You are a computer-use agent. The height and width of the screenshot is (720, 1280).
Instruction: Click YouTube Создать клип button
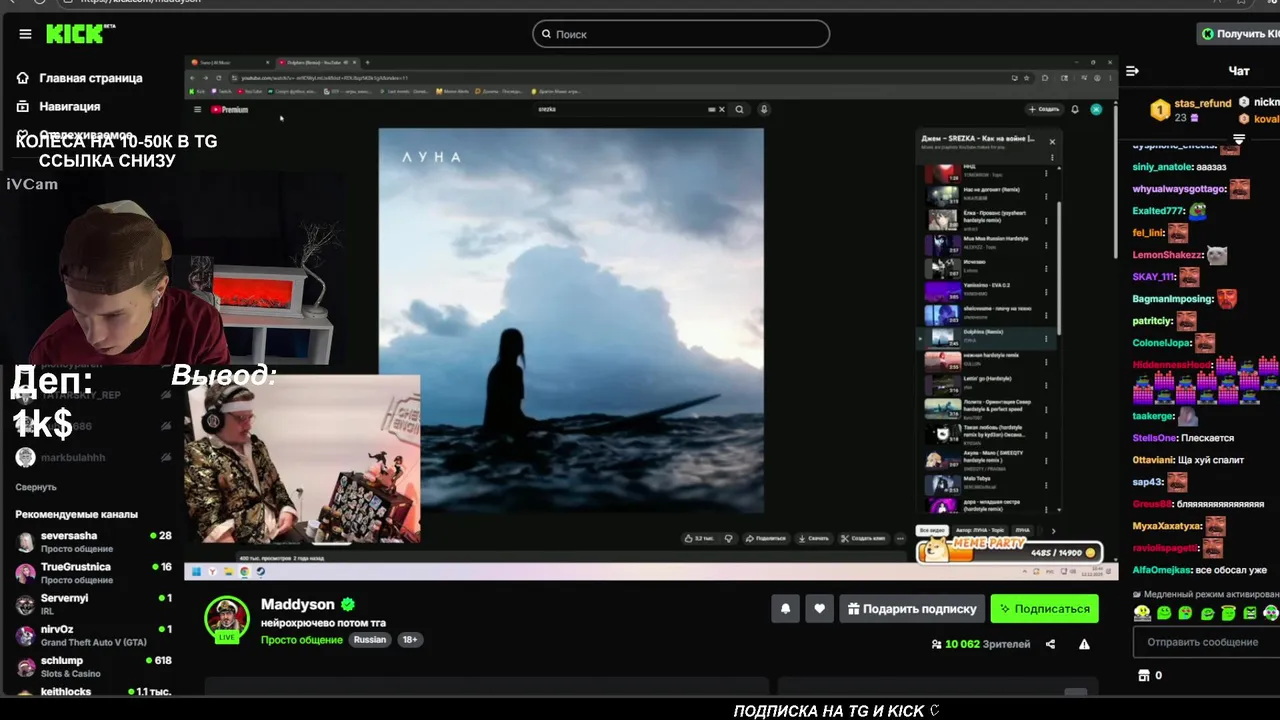coord(865,538)
